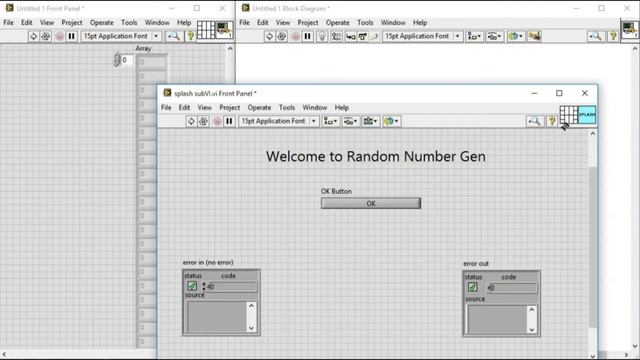The height and width of the screenshot is (360, 640).
Task: Toggle highlight execution light bulb
Action: 322,36
